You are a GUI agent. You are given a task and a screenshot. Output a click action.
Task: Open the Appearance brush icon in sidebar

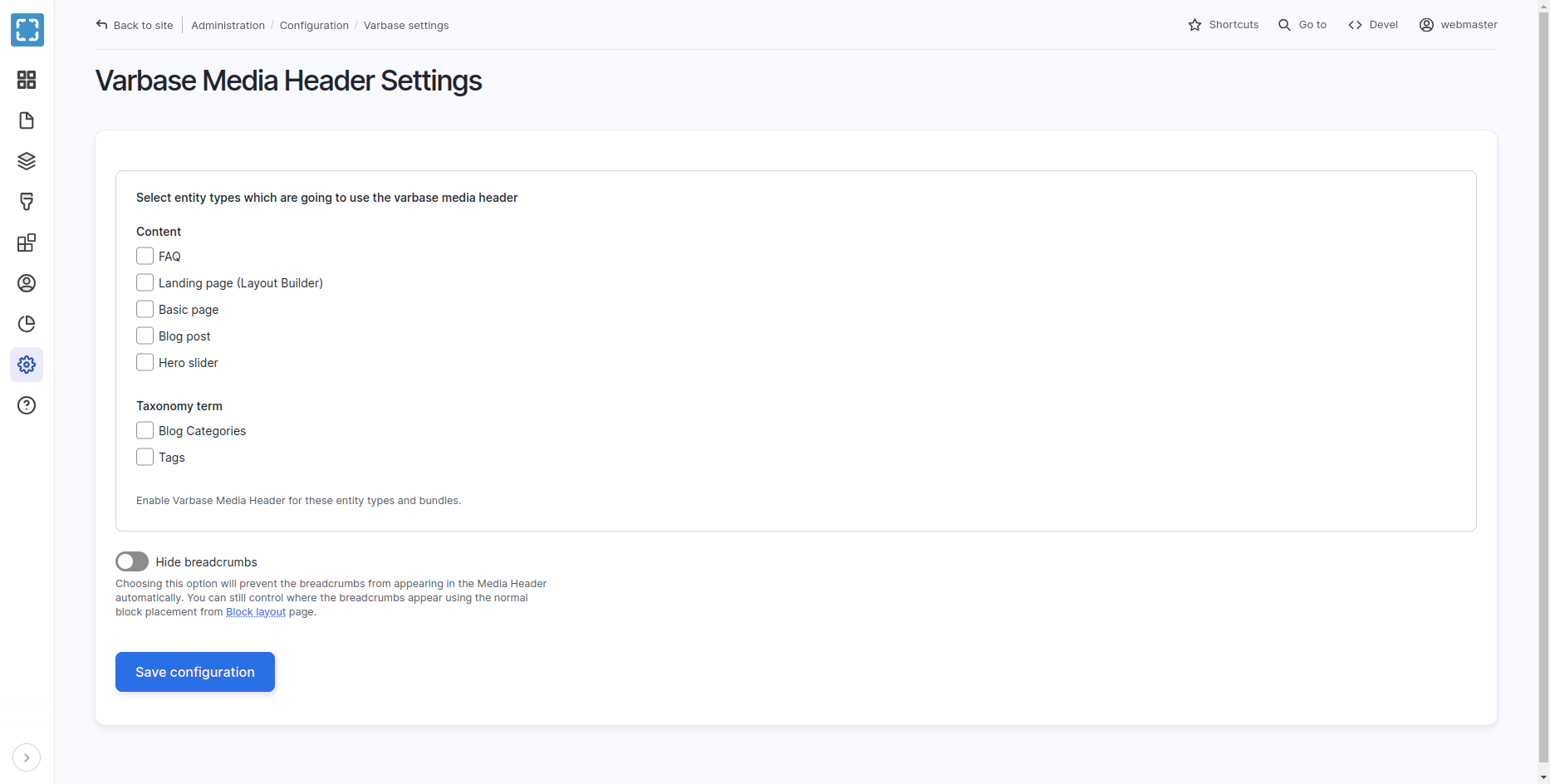point(27,202)
